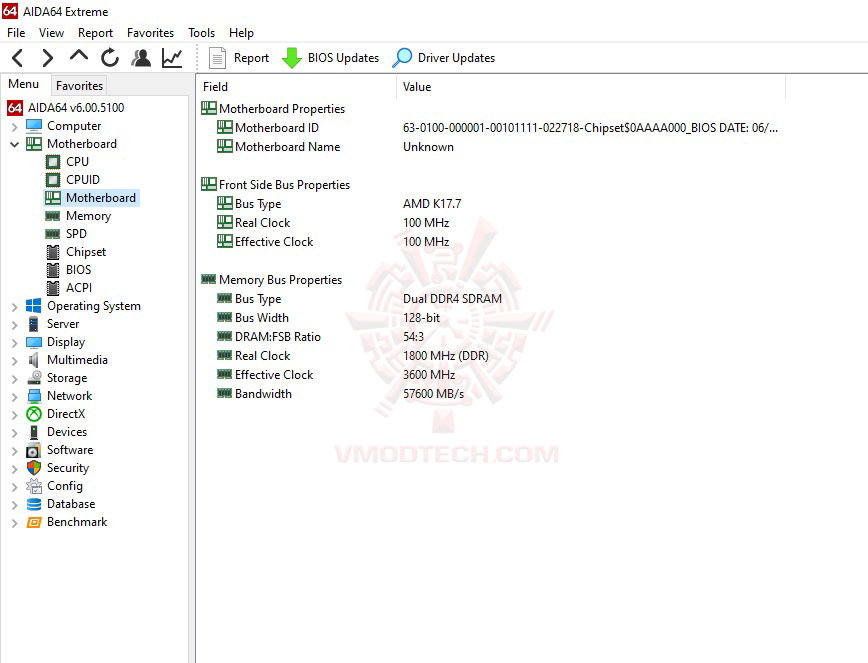
Task: Sort by the Value column header
Action: pos(591,87)
